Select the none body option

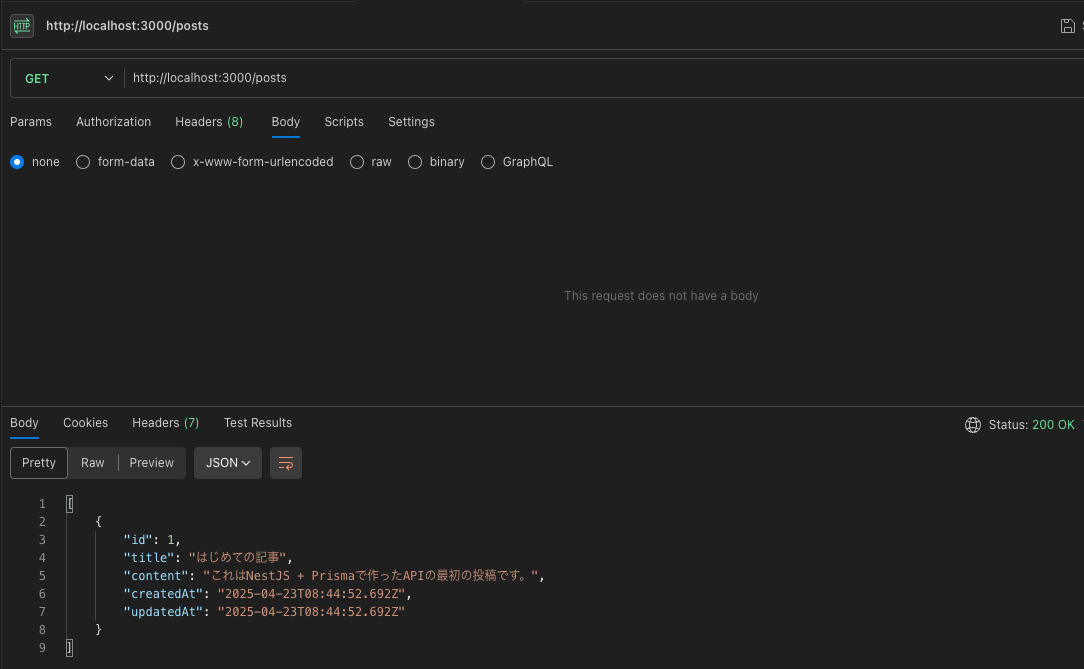point(17,162)
